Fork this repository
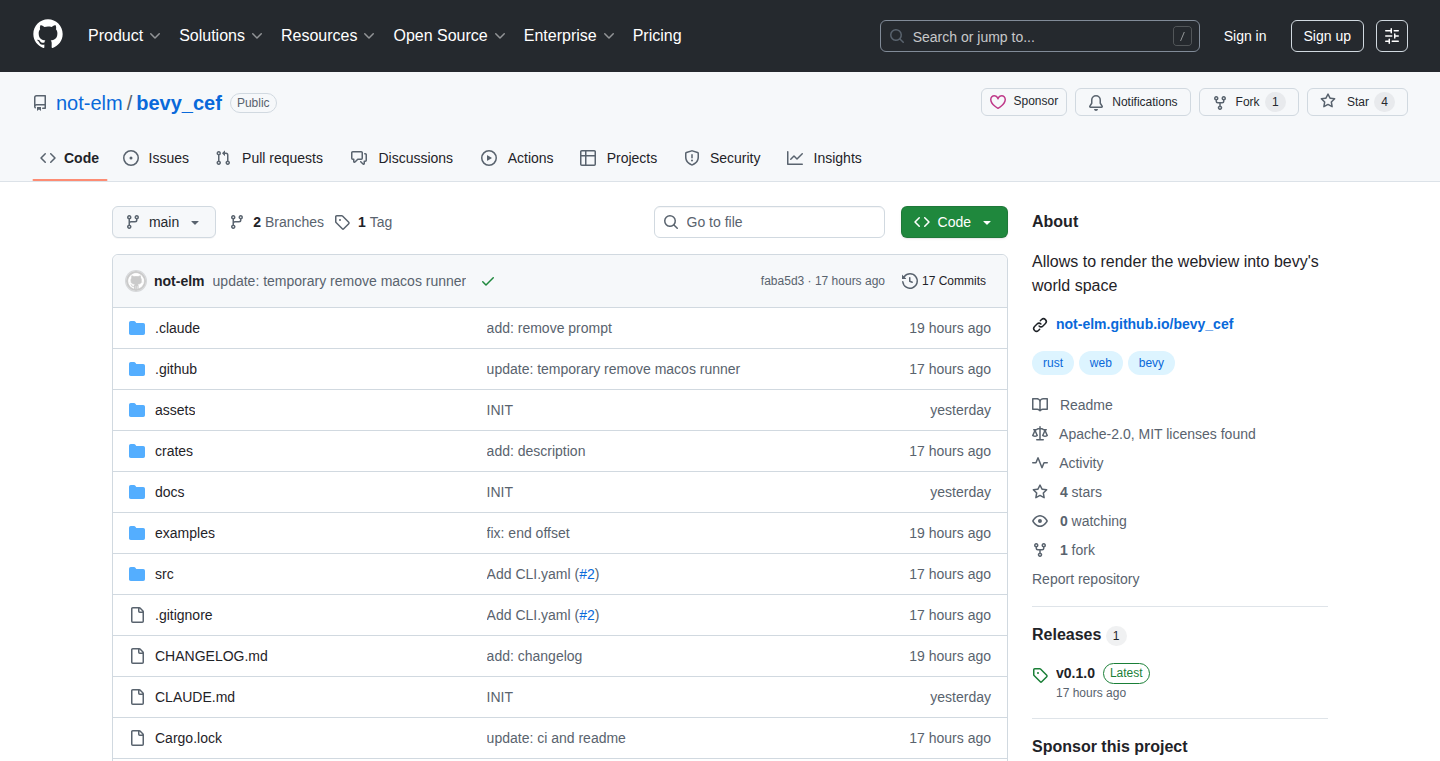This screenshot has width=1440, height=761. point(1249,102)
